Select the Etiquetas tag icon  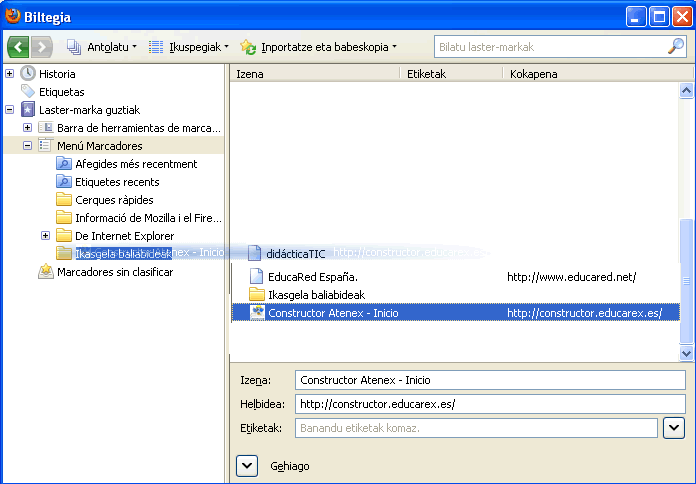(28, 91)
